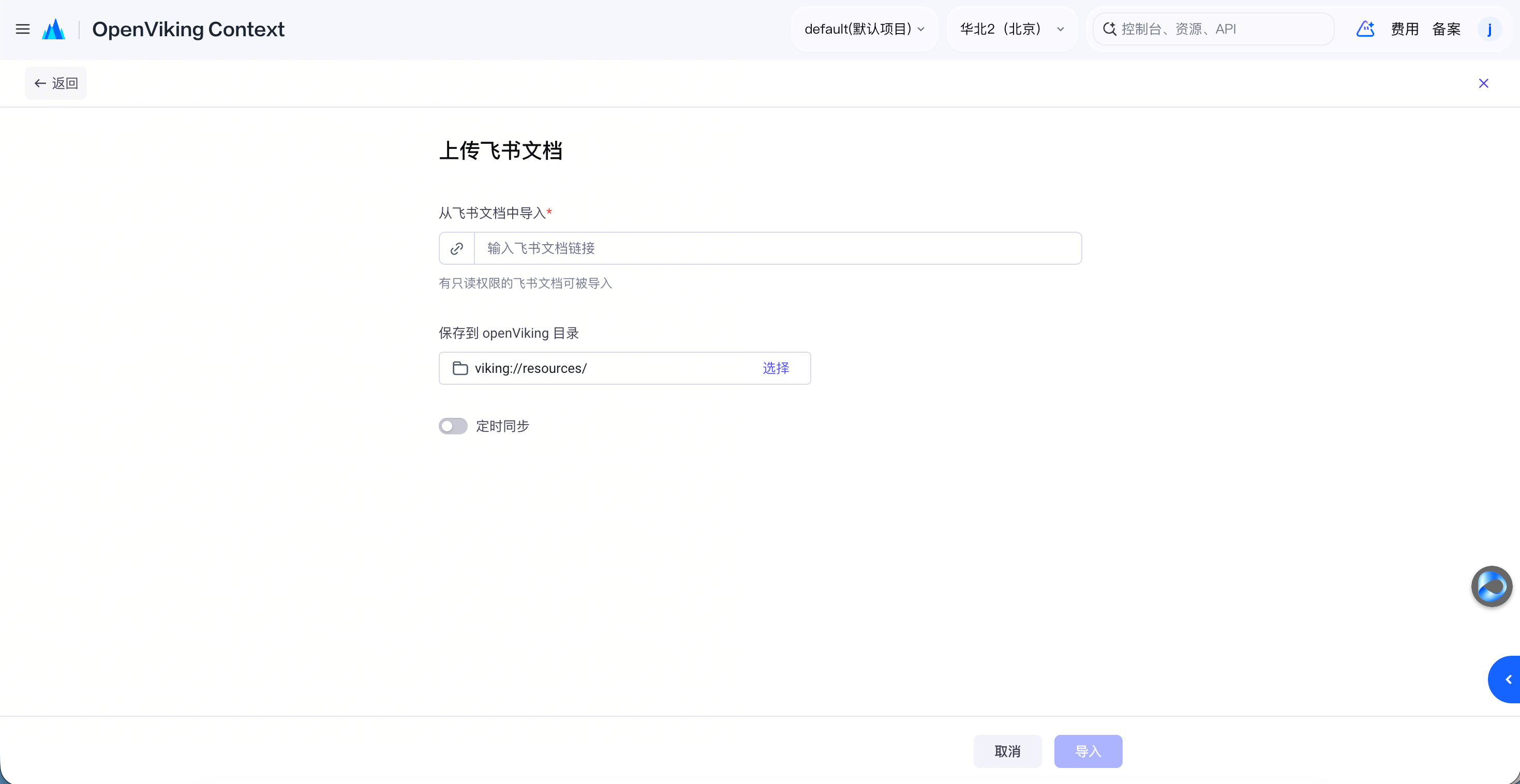Click the 备案 menu item
Screen dimensions: 1520x784
[x=1446, y=29]
